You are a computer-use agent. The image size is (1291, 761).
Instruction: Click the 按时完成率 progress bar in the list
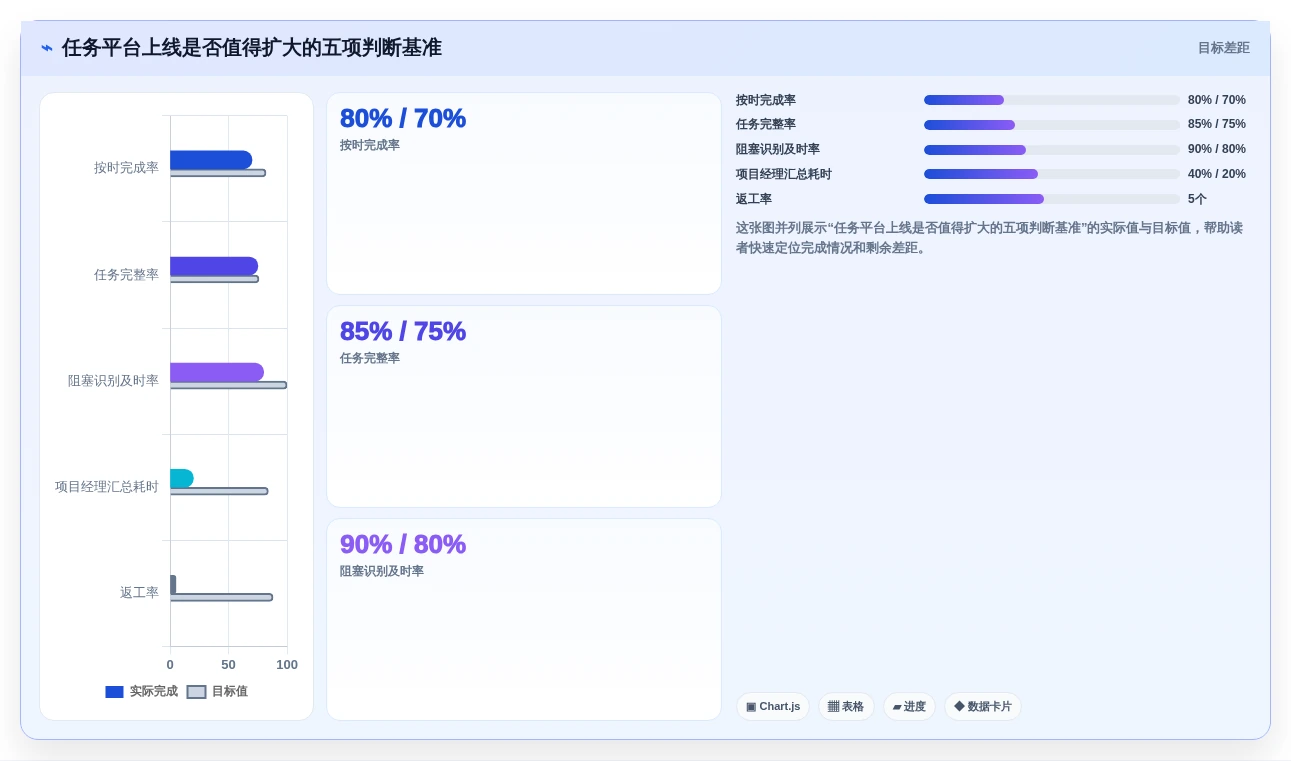(x=1052, y=100)
